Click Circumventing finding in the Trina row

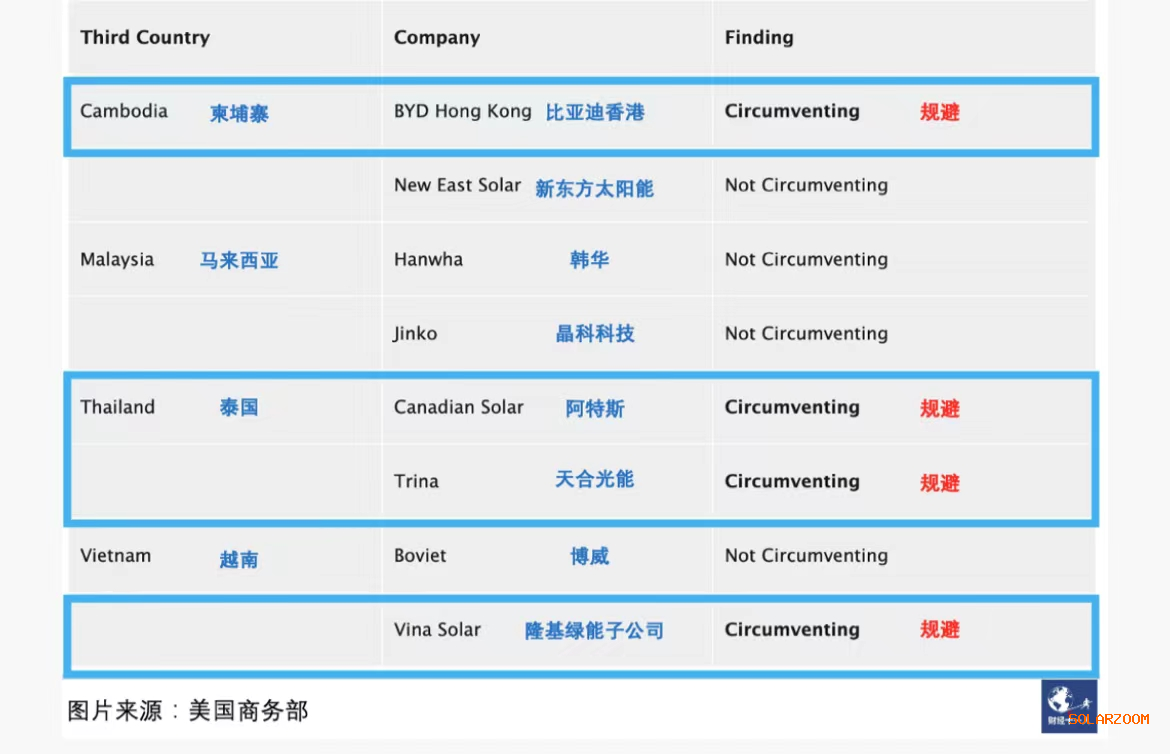[x=792, y=481]
